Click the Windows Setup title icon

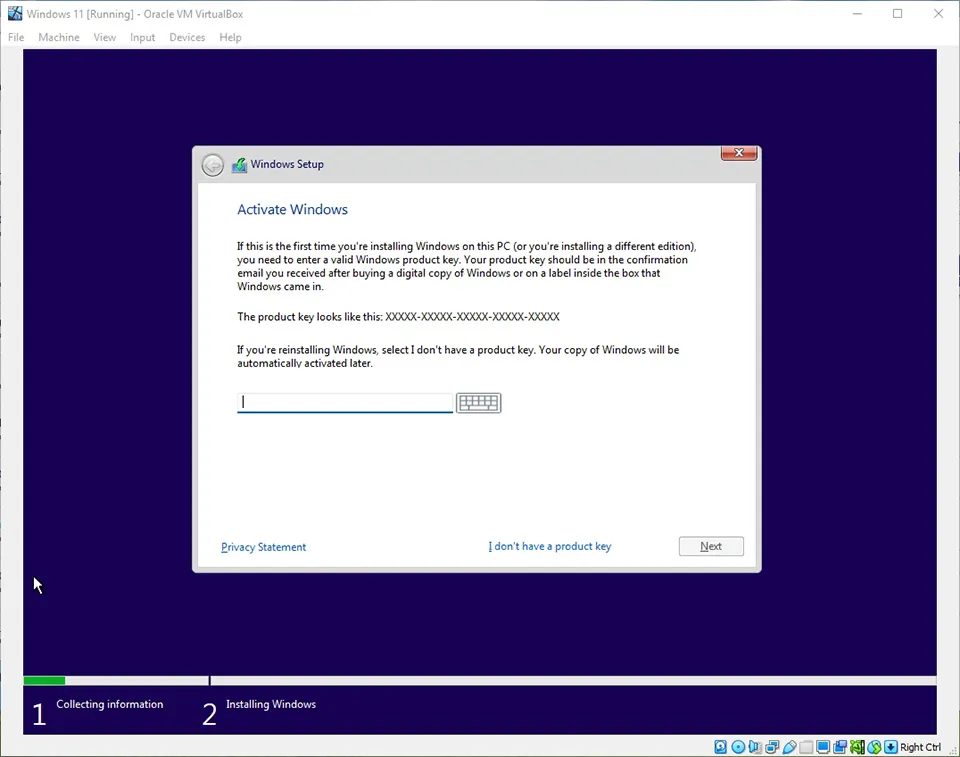(239, 165)
